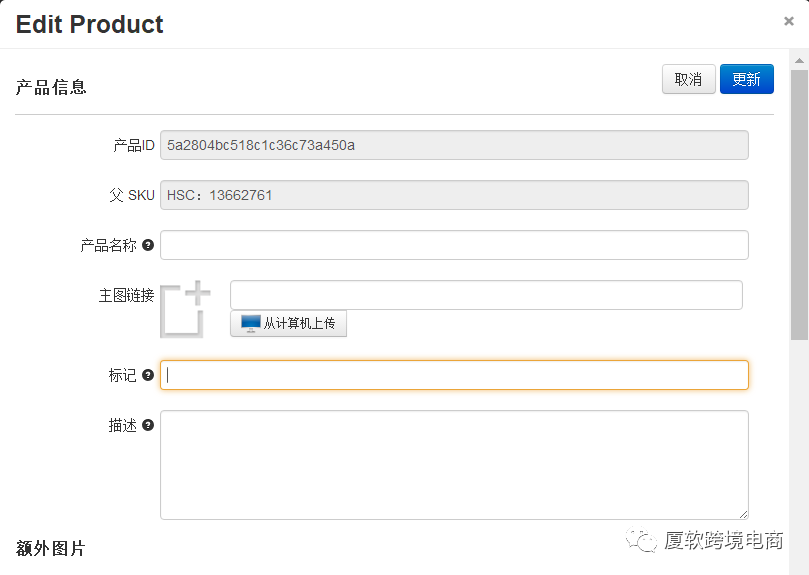This screenshot has width=809, height=575.
Task: Click inside the 描述 text area
Action: click(x=454, y=464)
